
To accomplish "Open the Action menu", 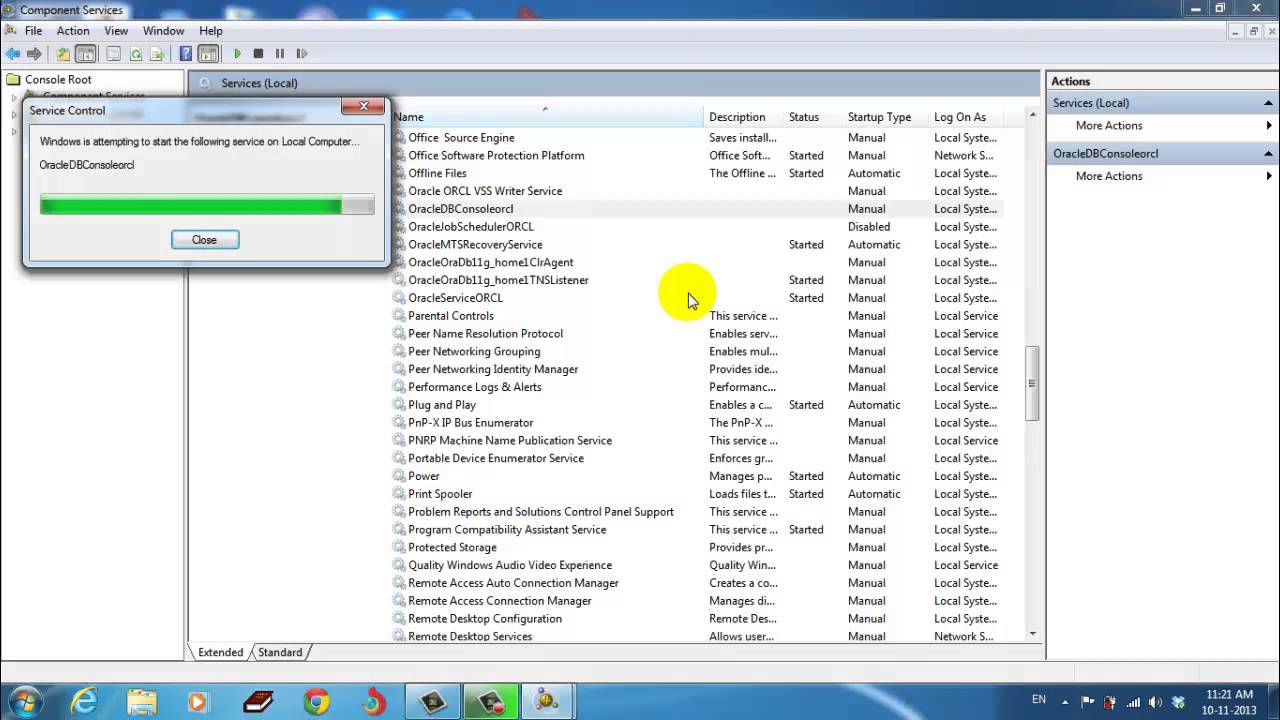I will [x=72, y=31].
